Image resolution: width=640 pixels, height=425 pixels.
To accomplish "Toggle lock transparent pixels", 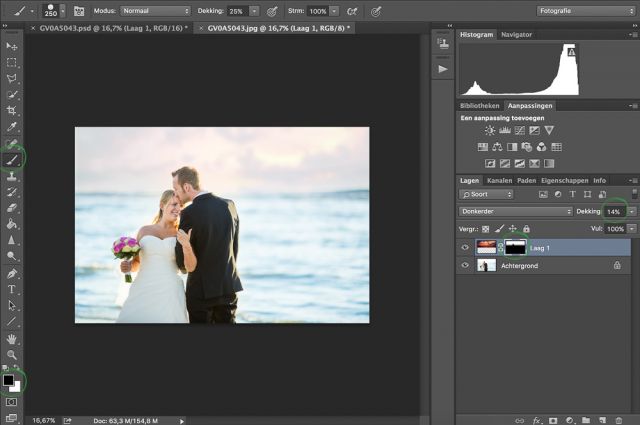I will click(x=485, y=229).
